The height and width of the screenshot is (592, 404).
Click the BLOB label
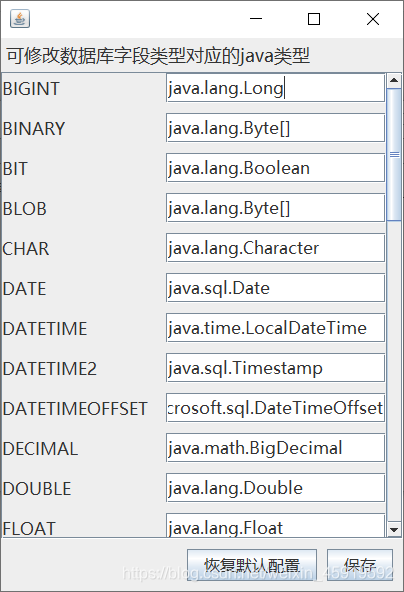pyautogui.click(x=25, y=209)
